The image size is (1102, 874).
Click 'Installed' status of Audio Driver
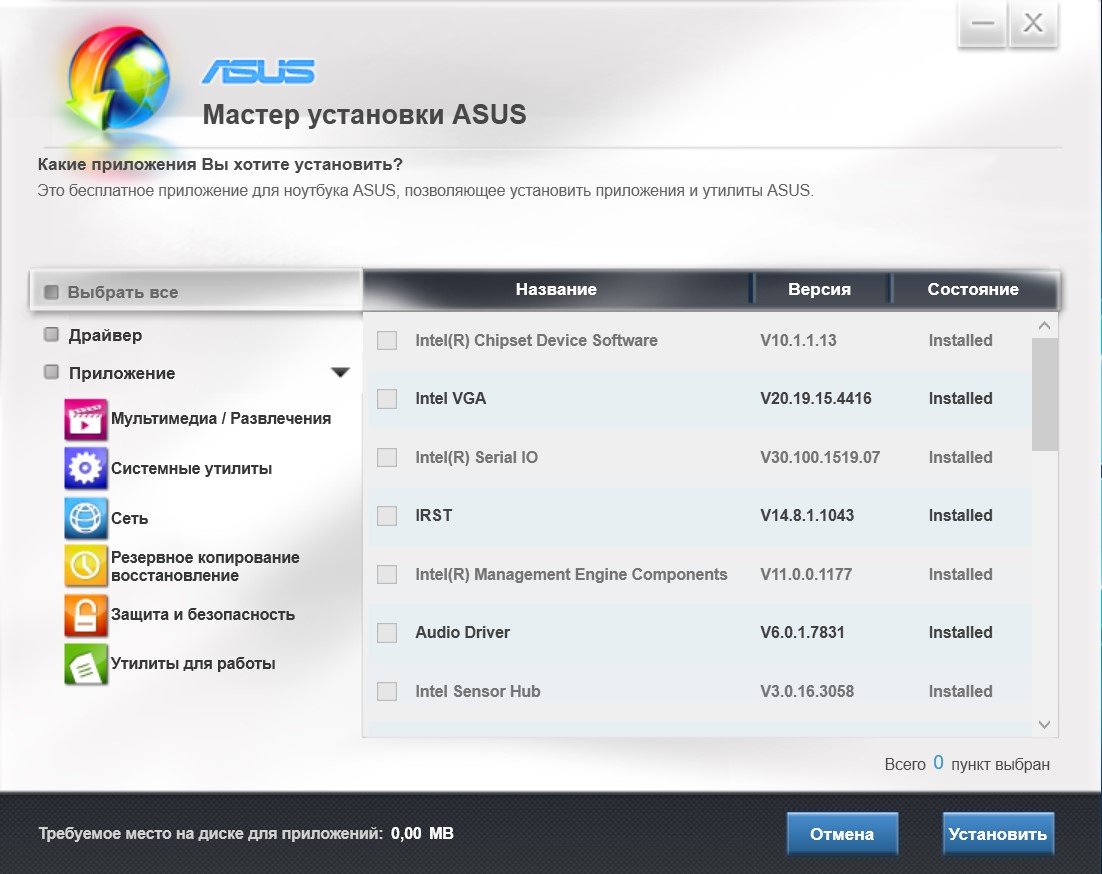tap(960, 632)
